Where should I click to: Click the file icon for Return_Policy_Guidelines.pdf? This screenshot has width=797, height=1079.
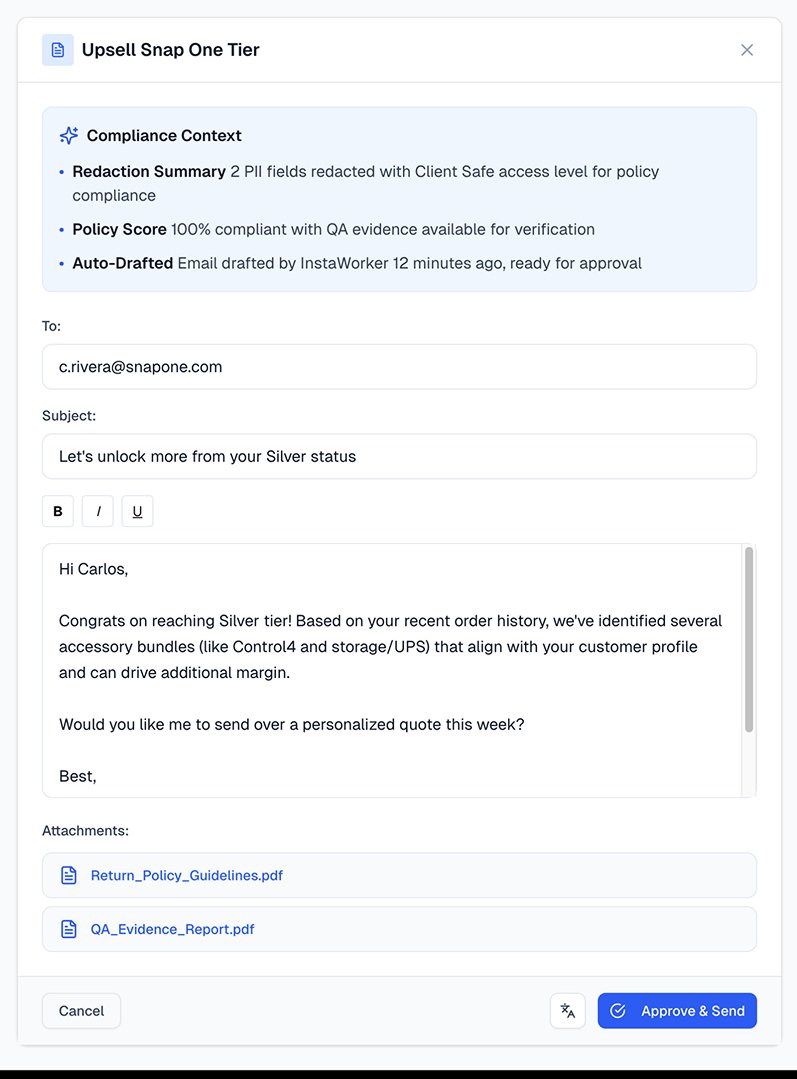pos(69,876)
